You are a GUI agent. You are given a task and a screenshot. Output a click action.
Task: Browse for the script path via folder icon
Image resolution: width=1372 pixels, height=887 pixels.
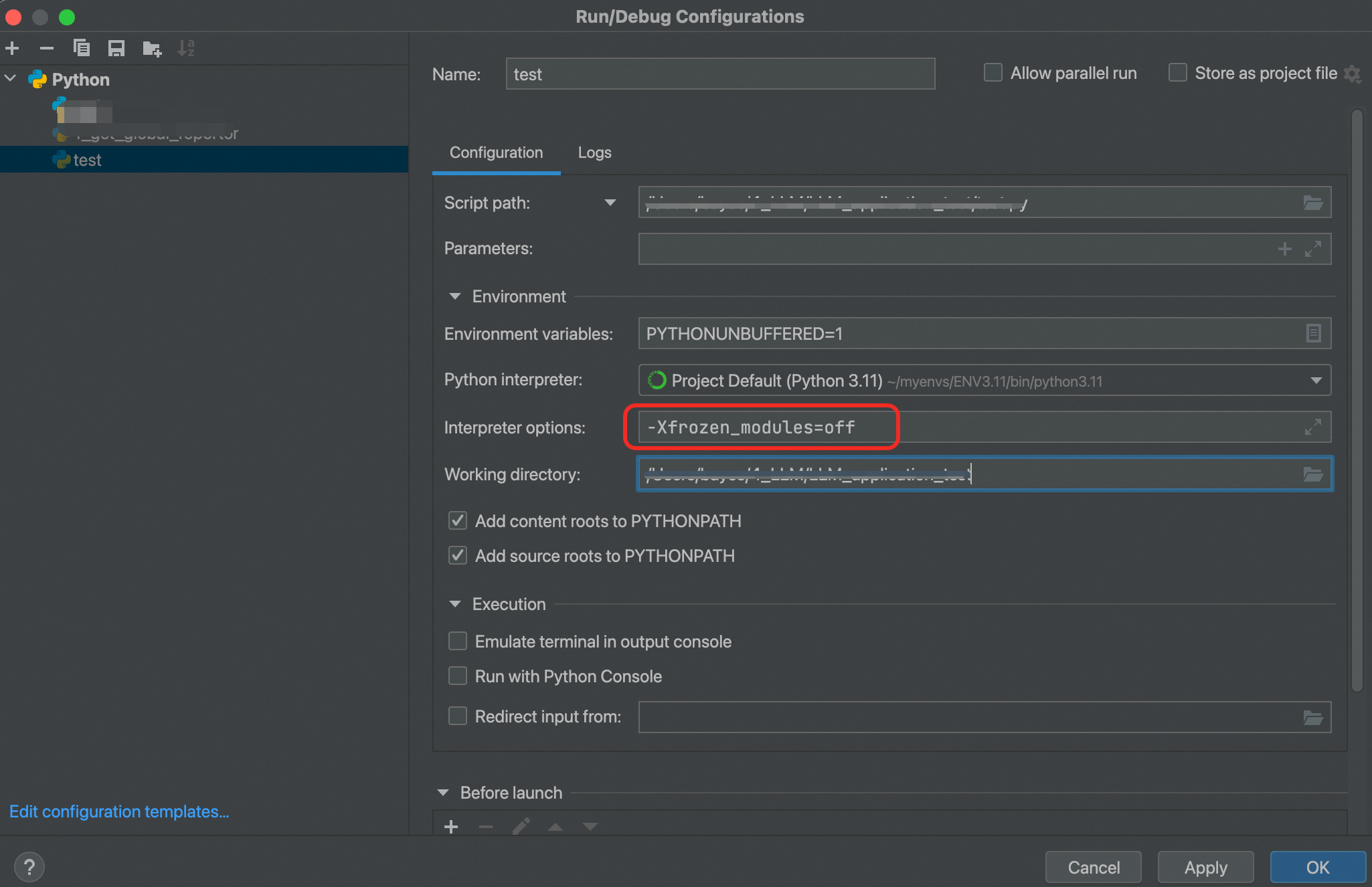click(x=1312, y=203)
